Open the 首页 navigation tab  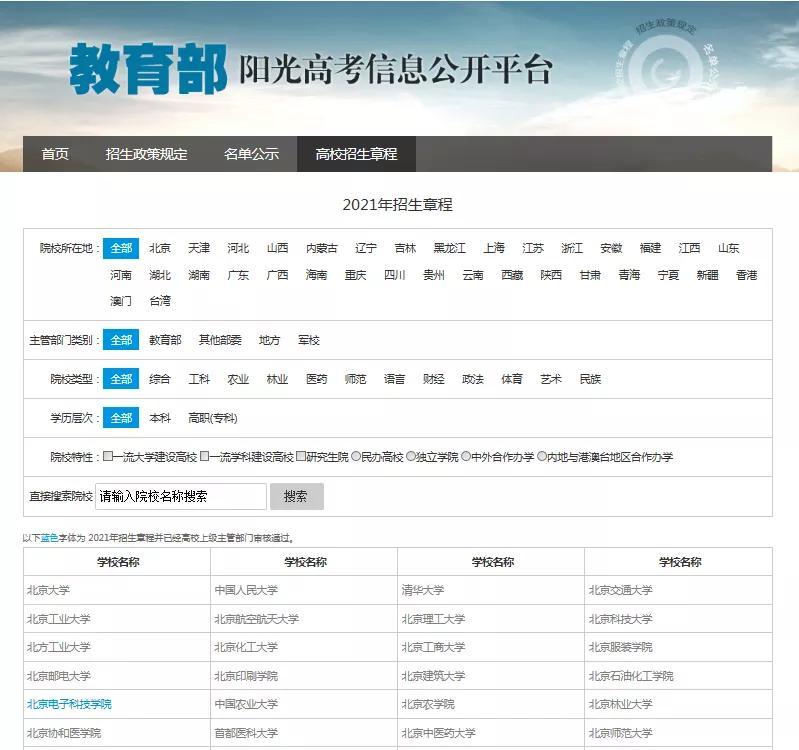point(55,154)
